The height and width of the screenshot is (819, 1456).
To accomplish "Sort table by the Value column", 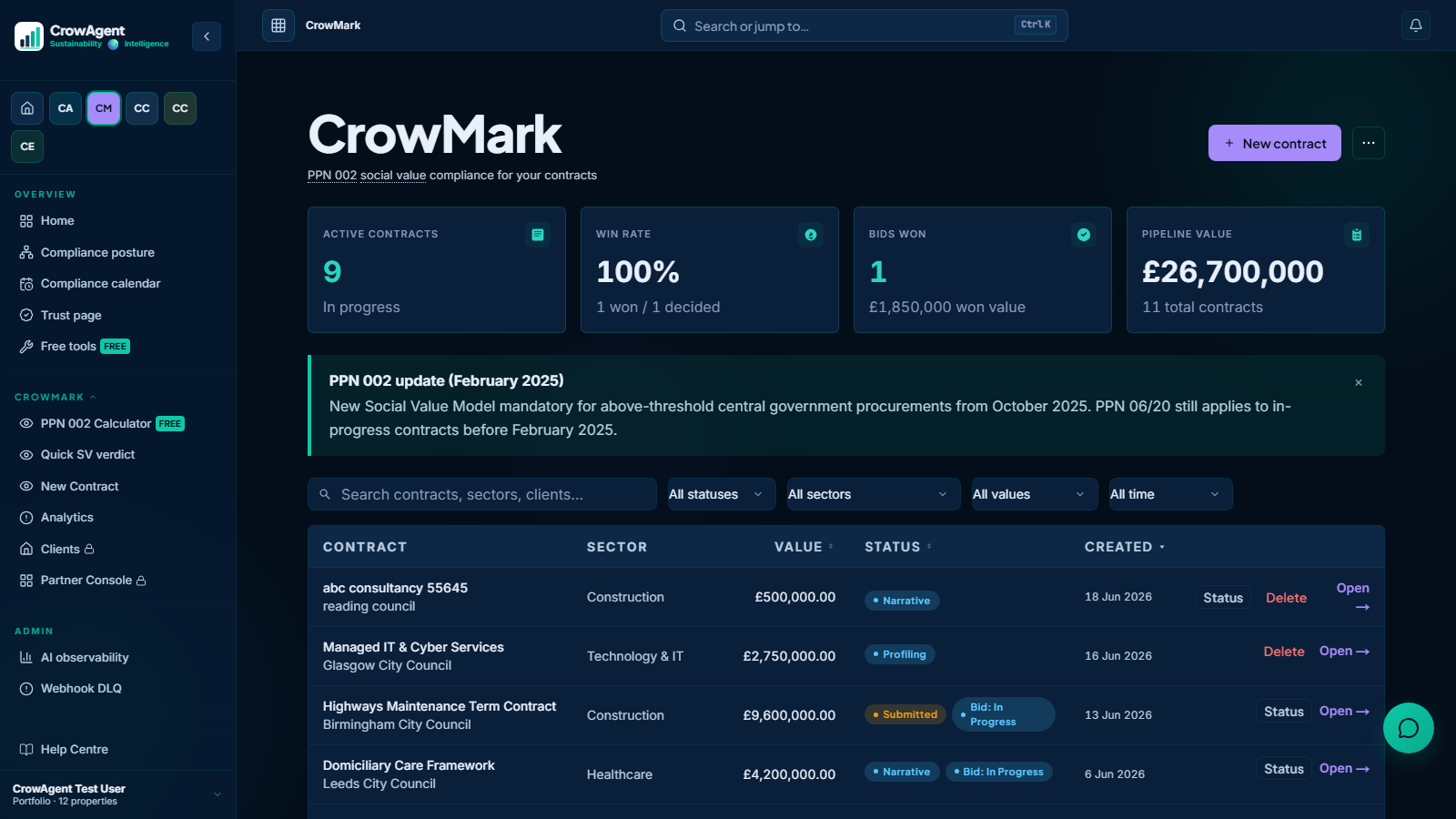I will point(804,547).
